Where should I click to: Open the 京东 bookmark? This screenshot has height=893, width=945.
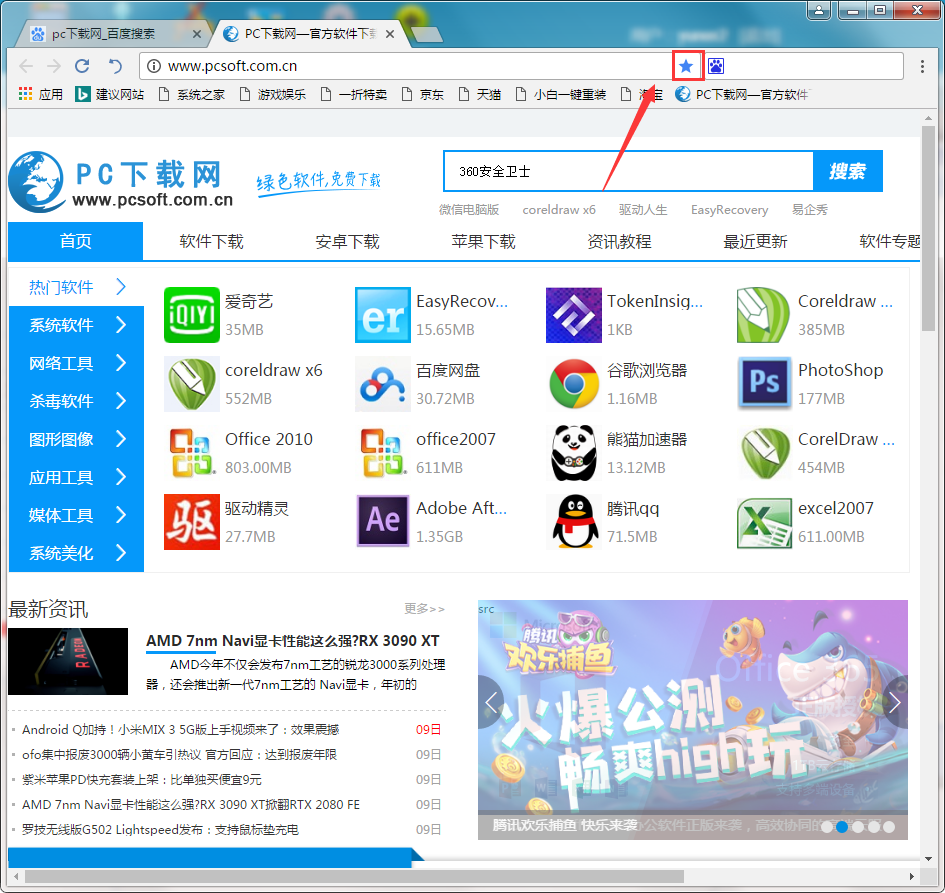pyautogui.click(x=422, y=95)
